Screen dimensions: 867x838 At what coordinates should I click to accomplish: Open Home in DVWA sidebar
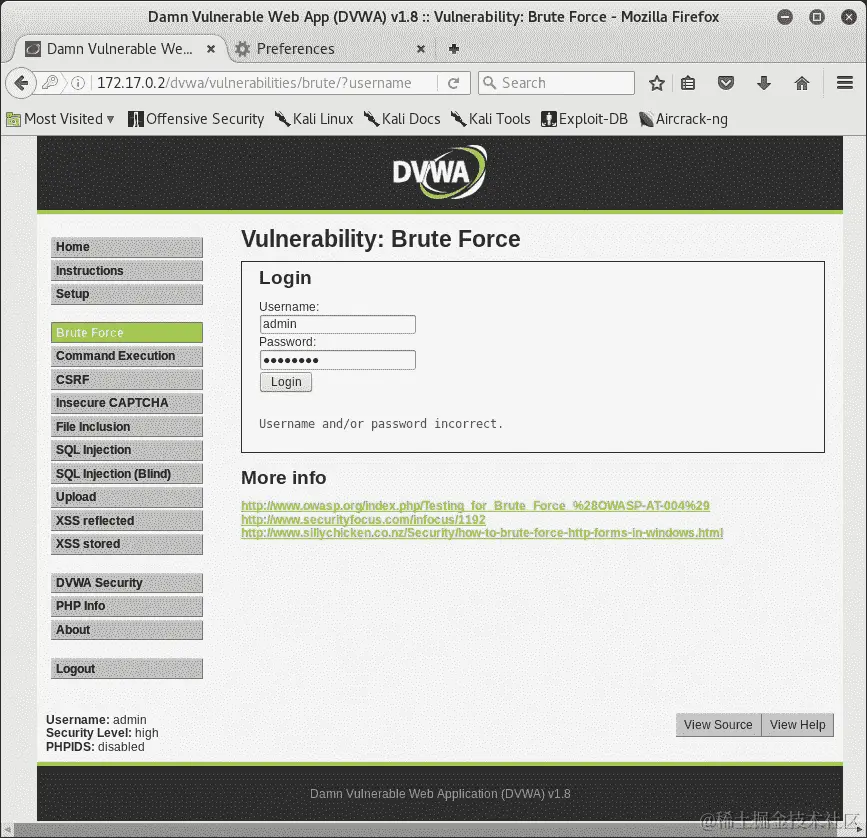[127, 247]
